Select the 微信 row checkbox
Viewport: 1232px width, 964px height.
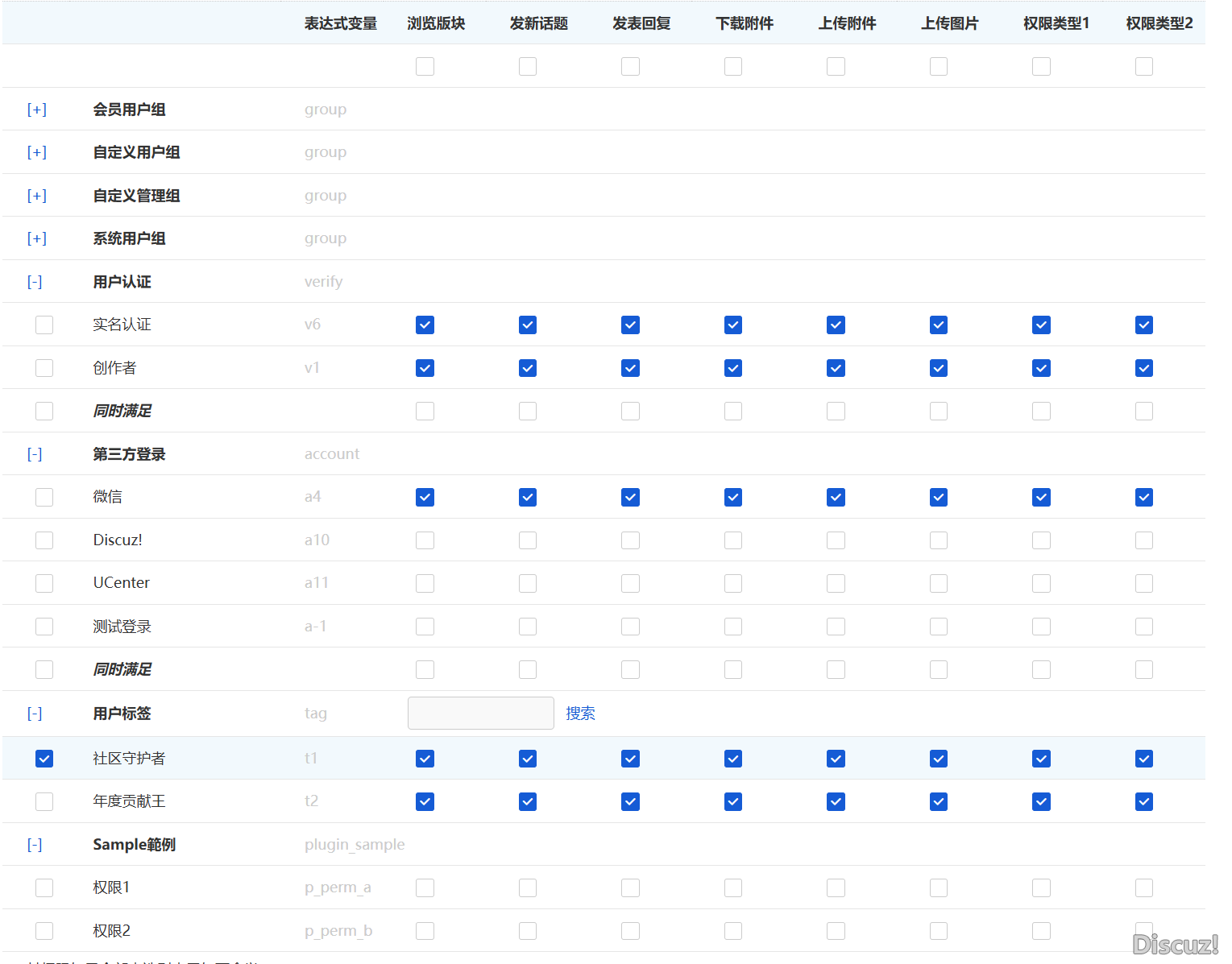(44, 497)
